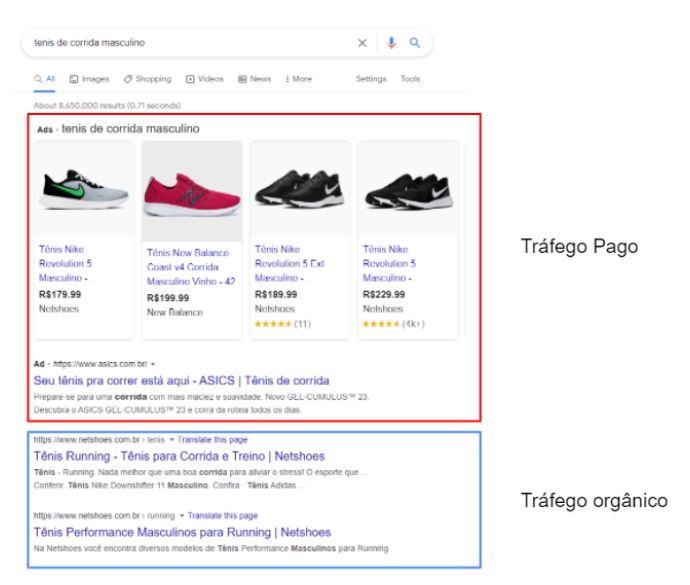Click the New Balance seller name
The width and height of the screenshot is (690, 585).
coord(175,313)
